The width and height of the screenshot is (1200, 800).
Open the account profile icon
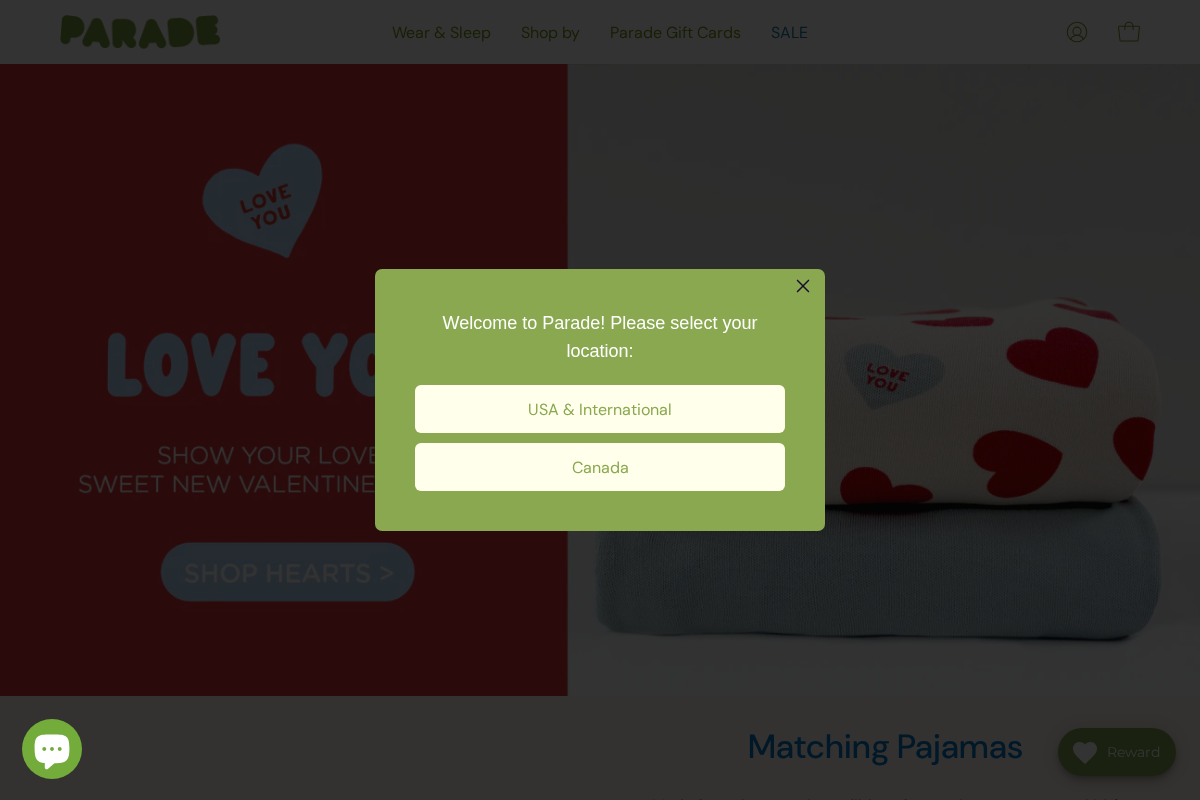pyautogui.click(x=1077, y=32)
